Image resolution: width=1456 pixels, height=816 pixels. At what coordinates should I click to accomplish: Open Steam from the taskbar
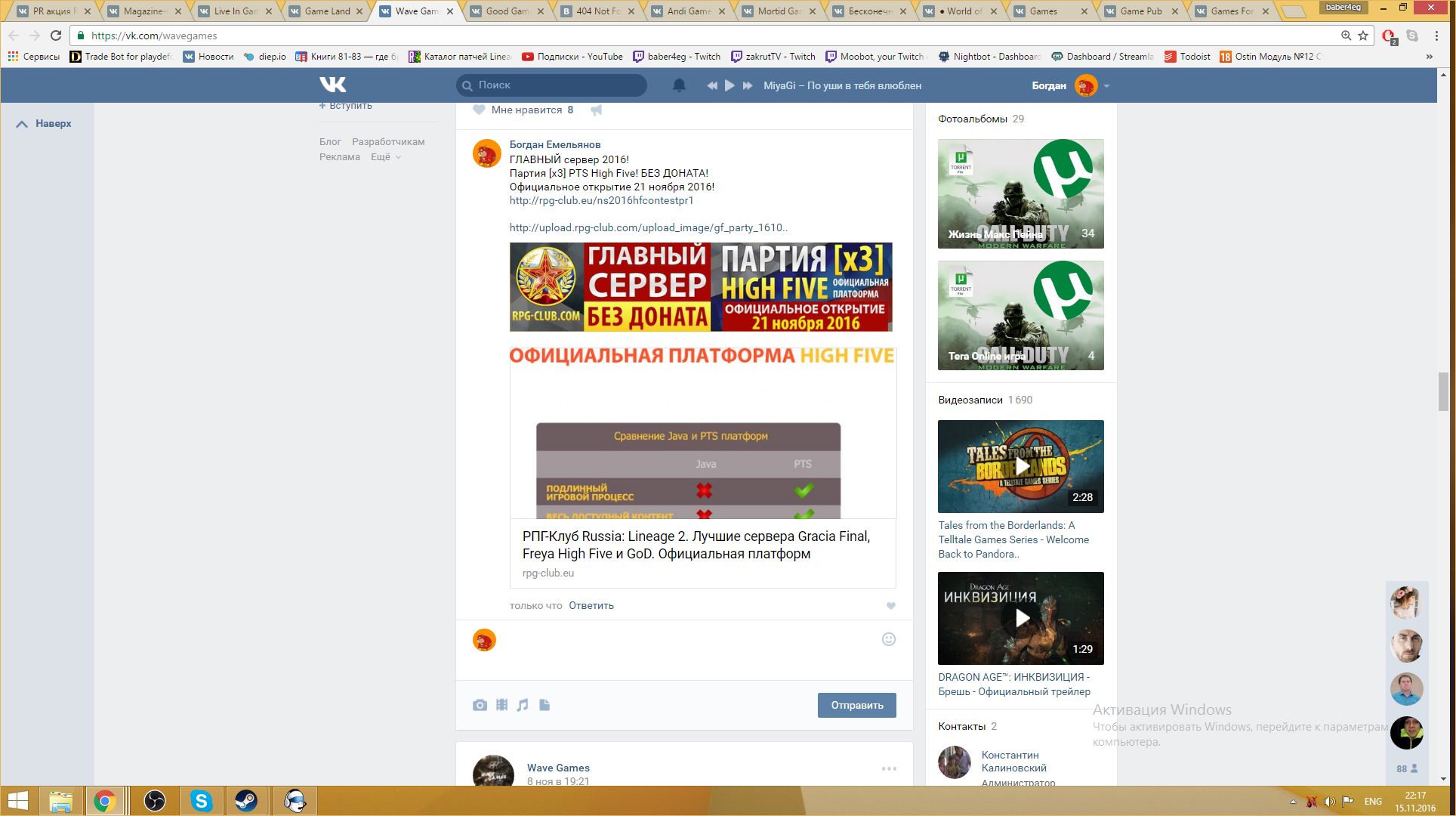coord(246,801)
